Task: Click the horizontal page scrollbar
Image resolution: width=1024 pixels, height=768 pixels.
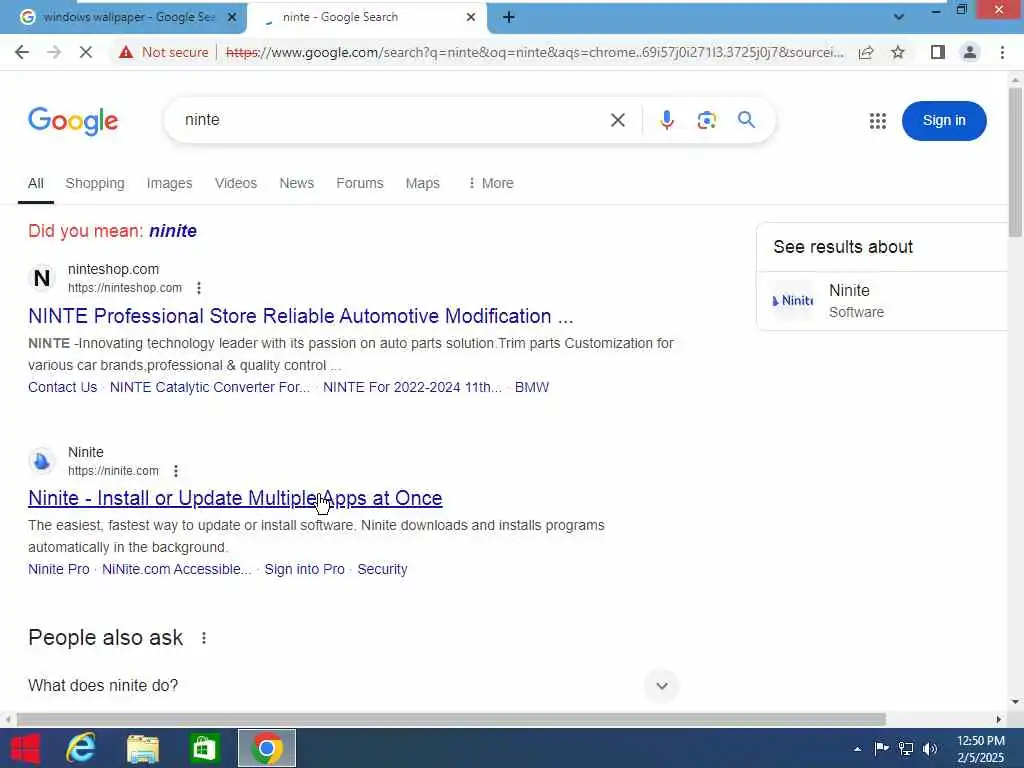Action: (451, 720)
